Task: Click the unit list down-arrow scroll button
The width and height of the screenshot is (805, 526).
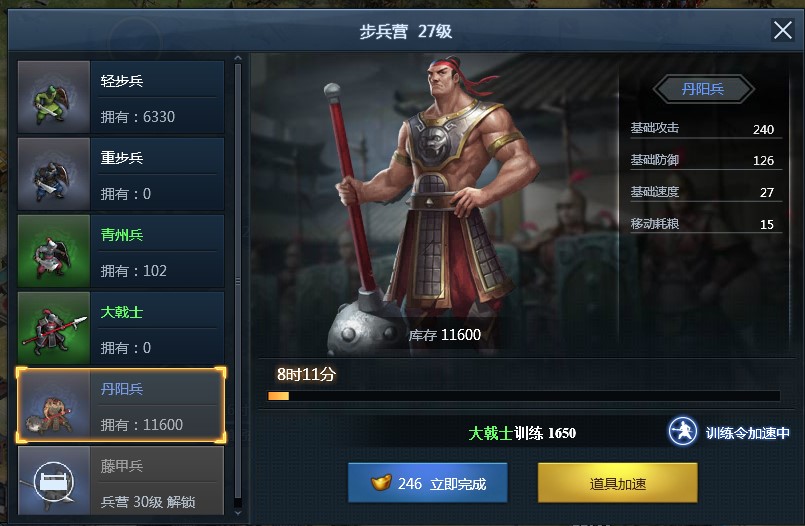Action: coord(238,512)
